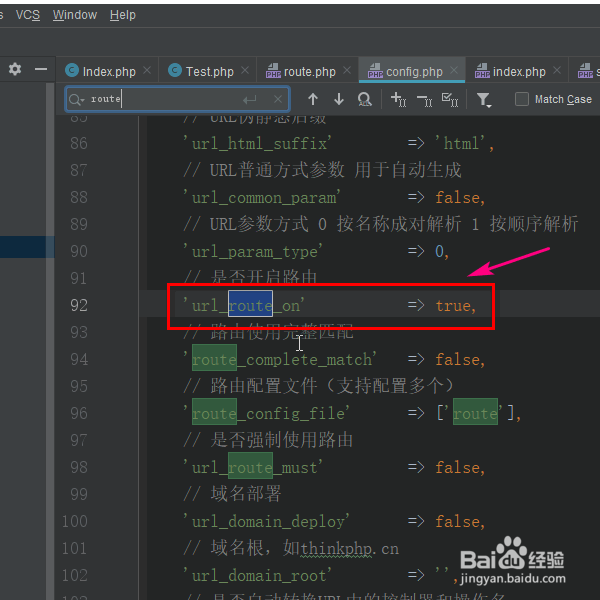Image resolution: width=600 pixels, height=600 pixels.
Task: Click the highlighted route in url_route_on
Action: click(x=250, y=305)
